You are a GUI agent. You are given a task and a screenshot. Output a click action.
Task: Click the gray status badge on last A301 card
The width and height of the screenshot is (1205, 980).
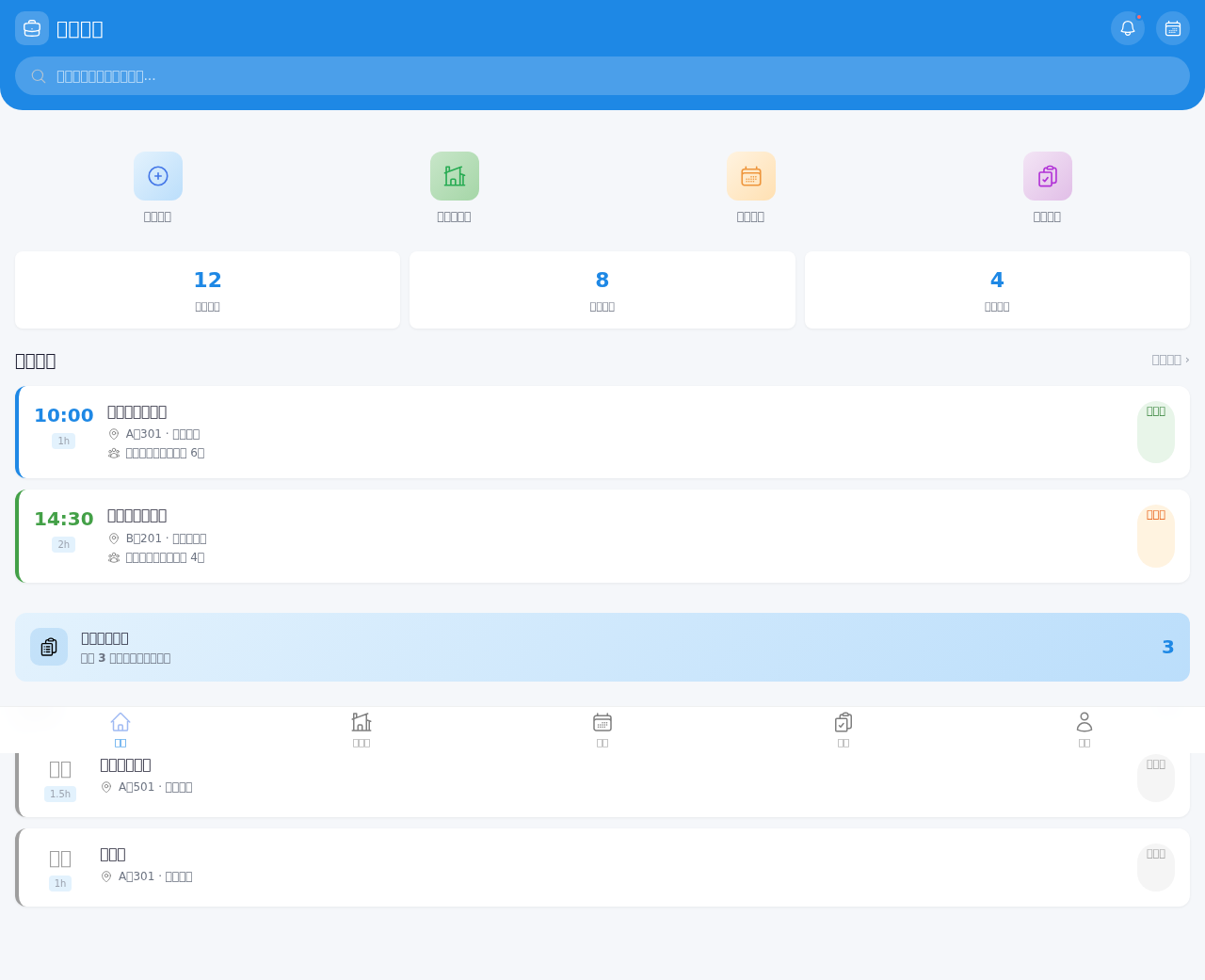pyautogui.click(x=1156, y=867)
